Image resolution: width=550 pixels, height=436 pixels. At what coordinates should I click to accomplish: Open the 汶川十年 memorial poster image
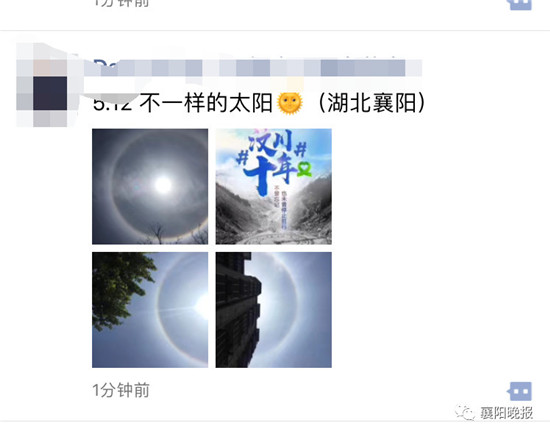(273, 186)
